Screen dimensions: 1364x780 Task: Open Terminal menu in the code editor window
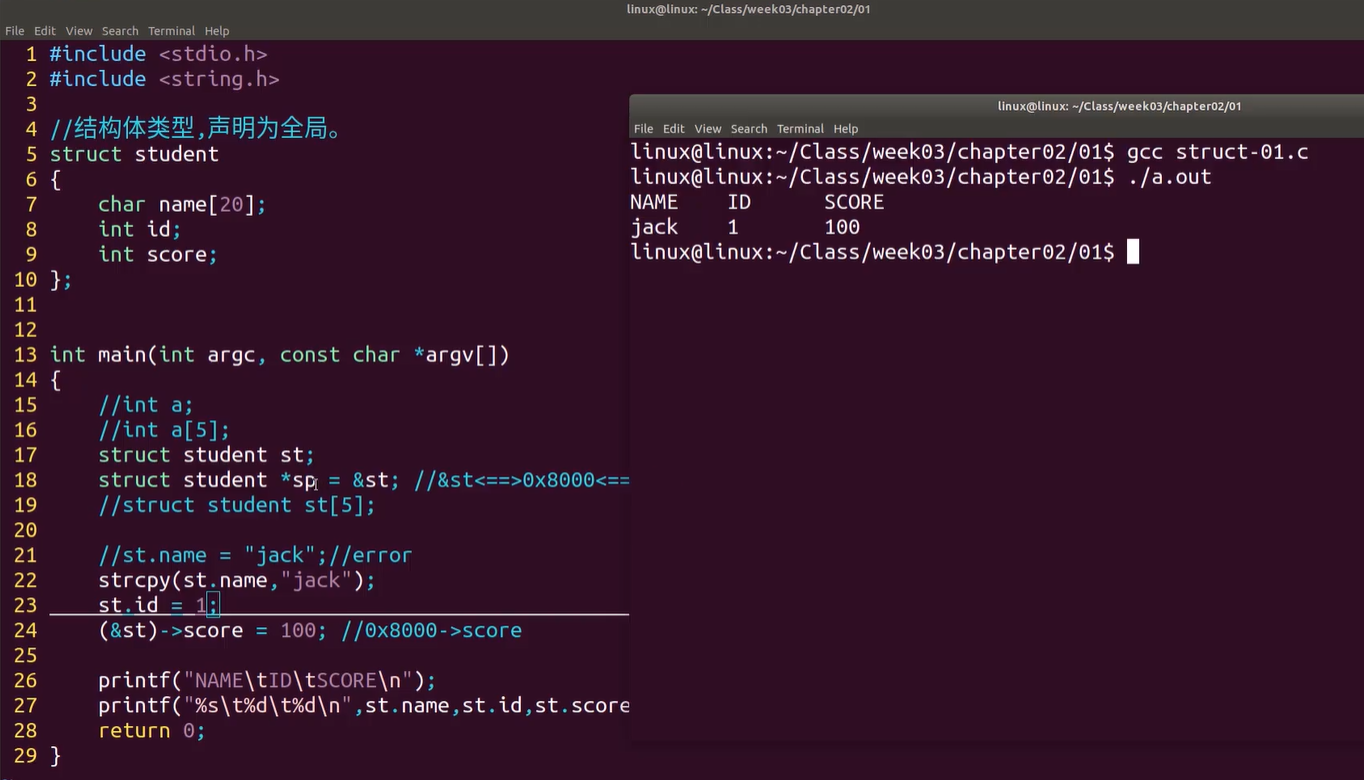[171, 31]
